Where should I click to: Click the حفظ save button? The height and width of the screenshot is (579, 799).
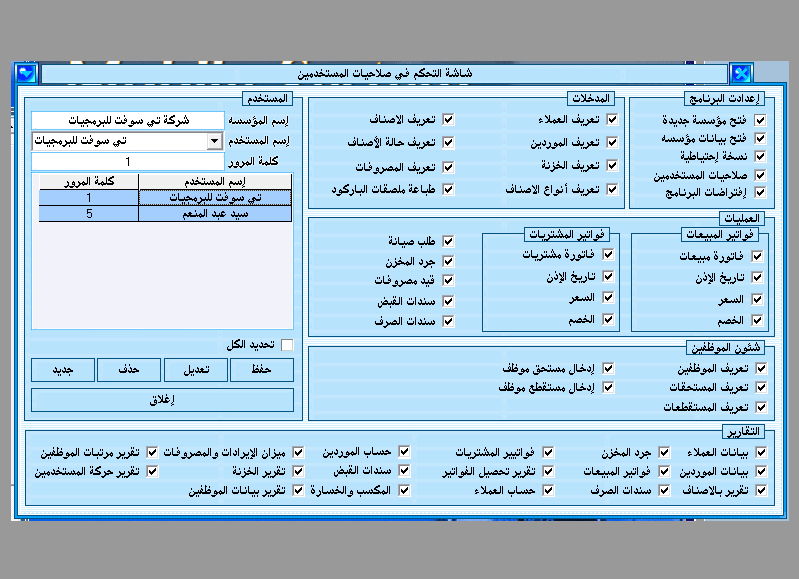coord(262,370)
